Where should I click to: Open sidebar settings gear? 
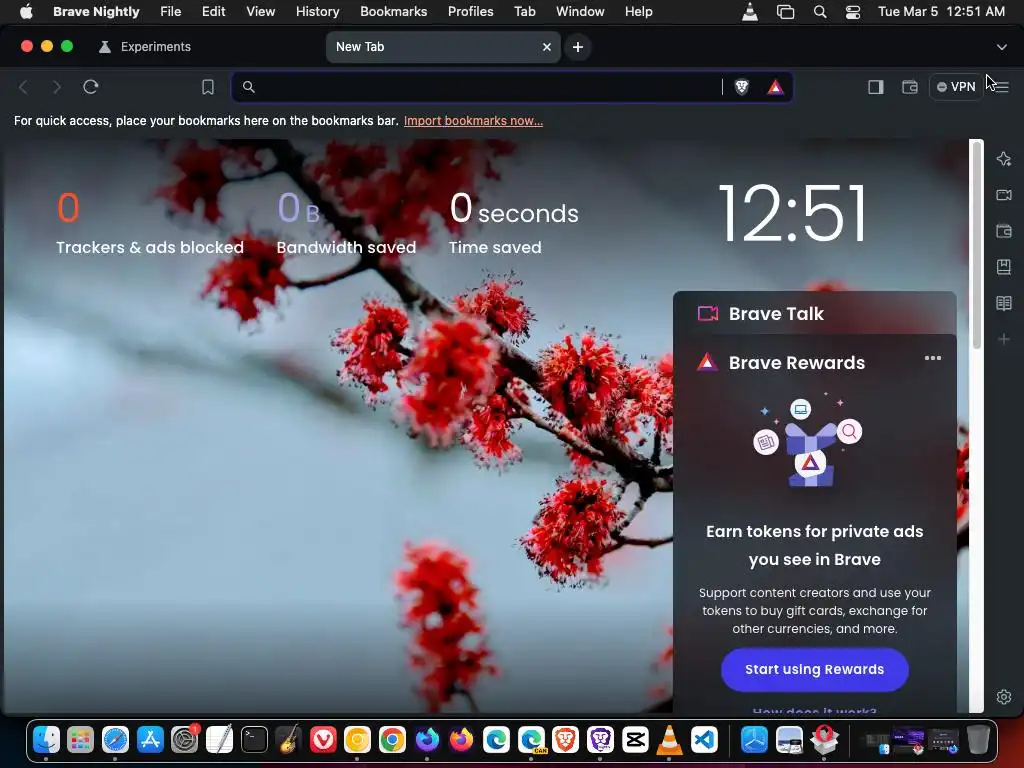[x=1004, y=697]
